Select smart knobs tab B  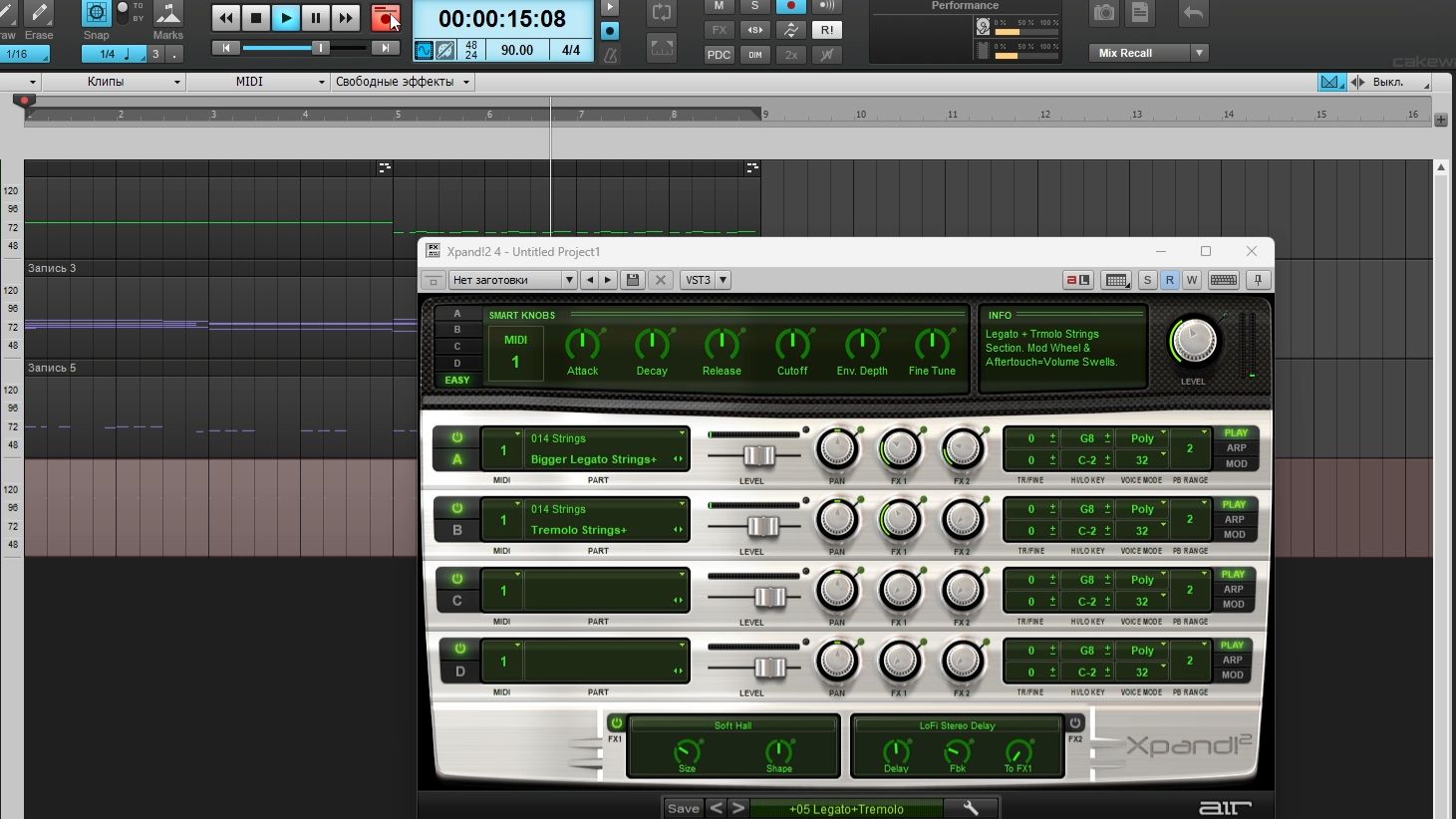pyautogui.click(x=457, y=330)
